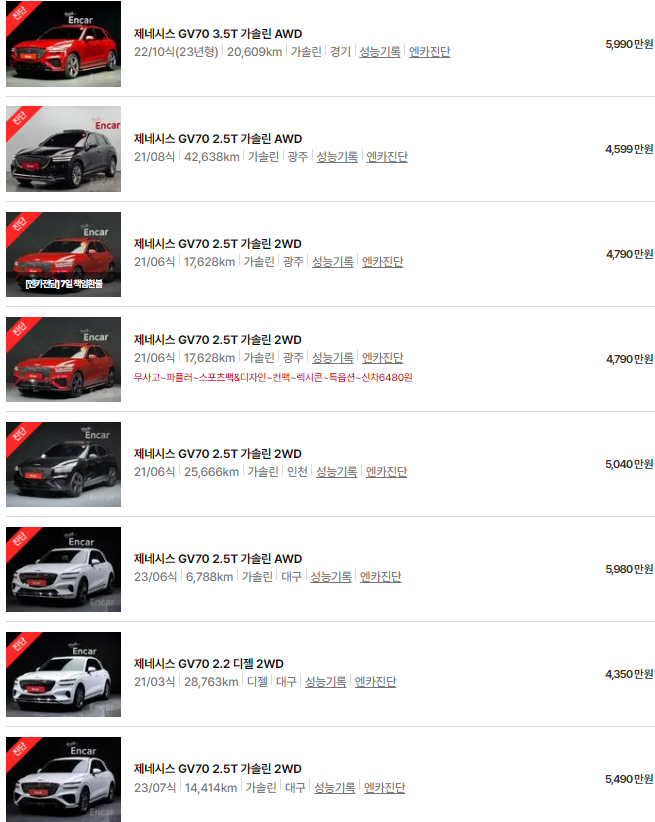
Task: Click the 5,980만원 price of the AWD listing
Action: [x=629, y=569]
